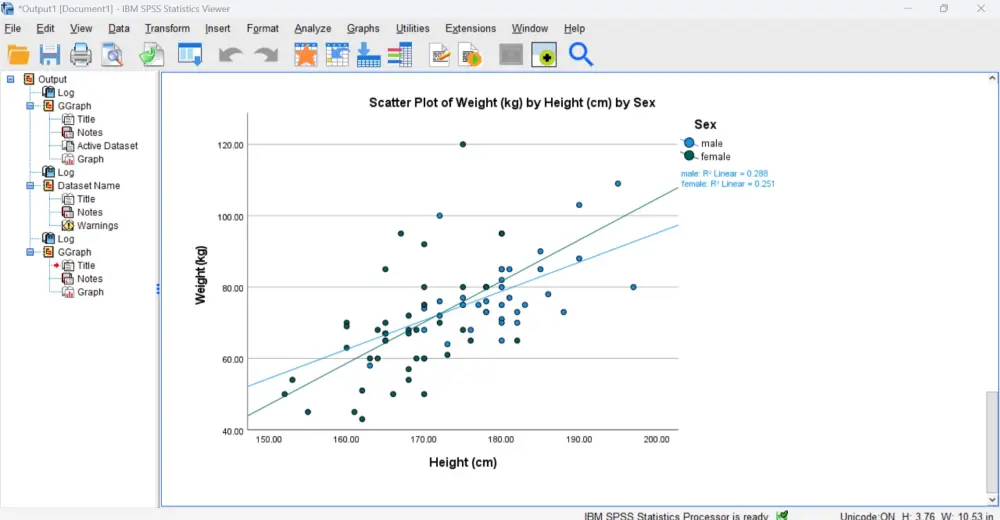Click the 'Unicode:ON' status bar entry

coord(868,516)
